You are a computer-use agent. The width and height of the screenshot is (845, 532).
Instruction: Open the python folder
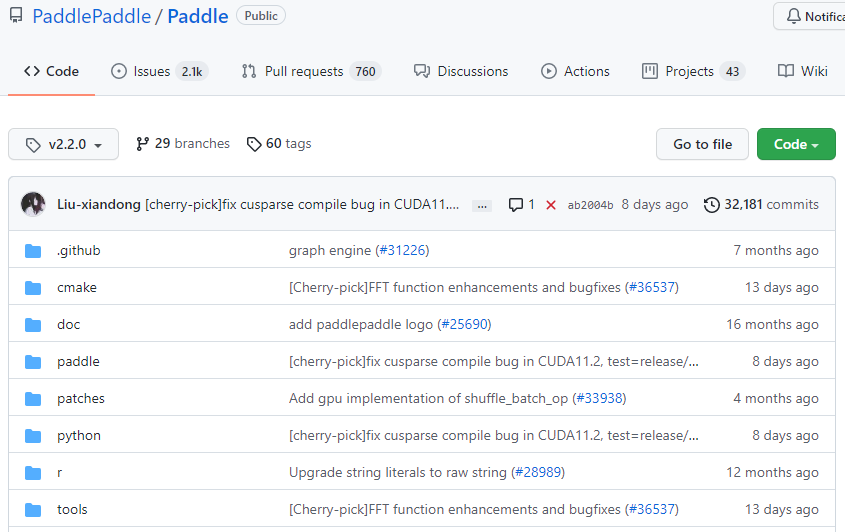[x=79, y=436]
